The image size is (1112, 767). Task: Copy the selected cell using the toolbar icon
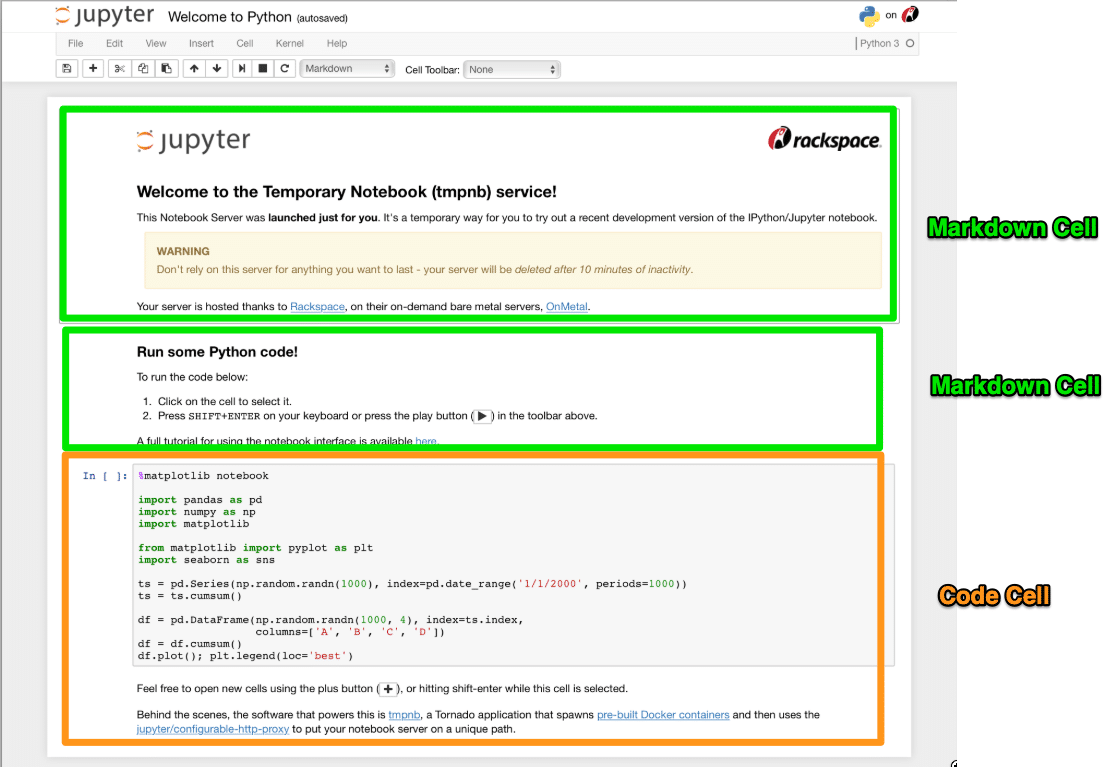(143, 69)
